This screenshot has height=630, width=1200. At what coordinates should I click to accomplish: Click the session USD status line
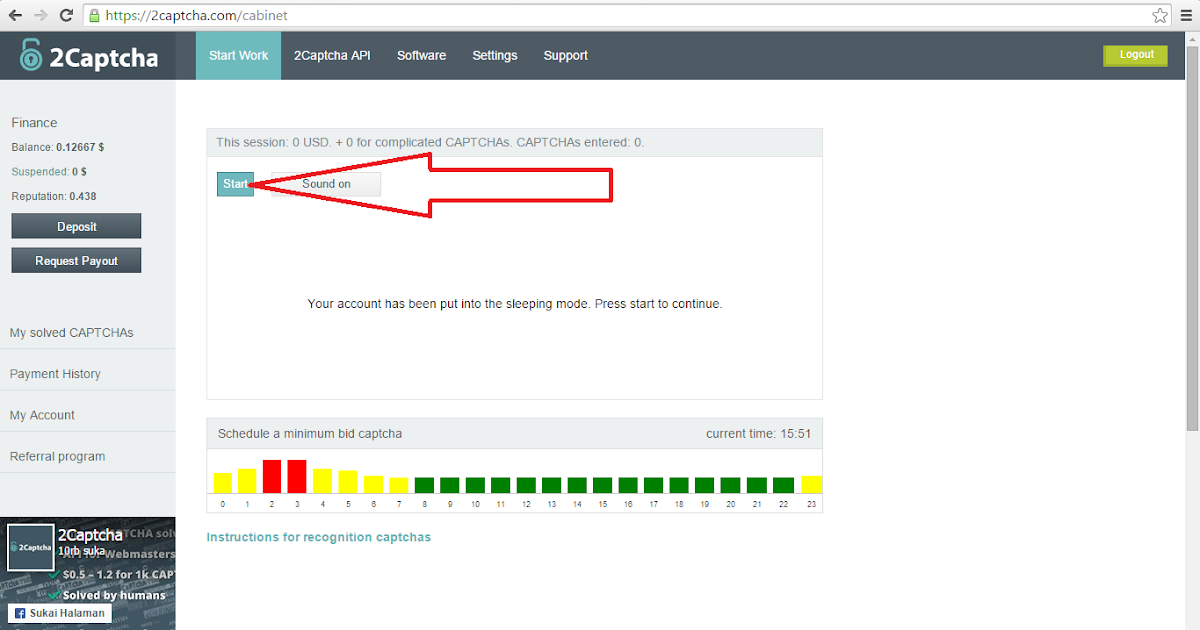[430, 143]
